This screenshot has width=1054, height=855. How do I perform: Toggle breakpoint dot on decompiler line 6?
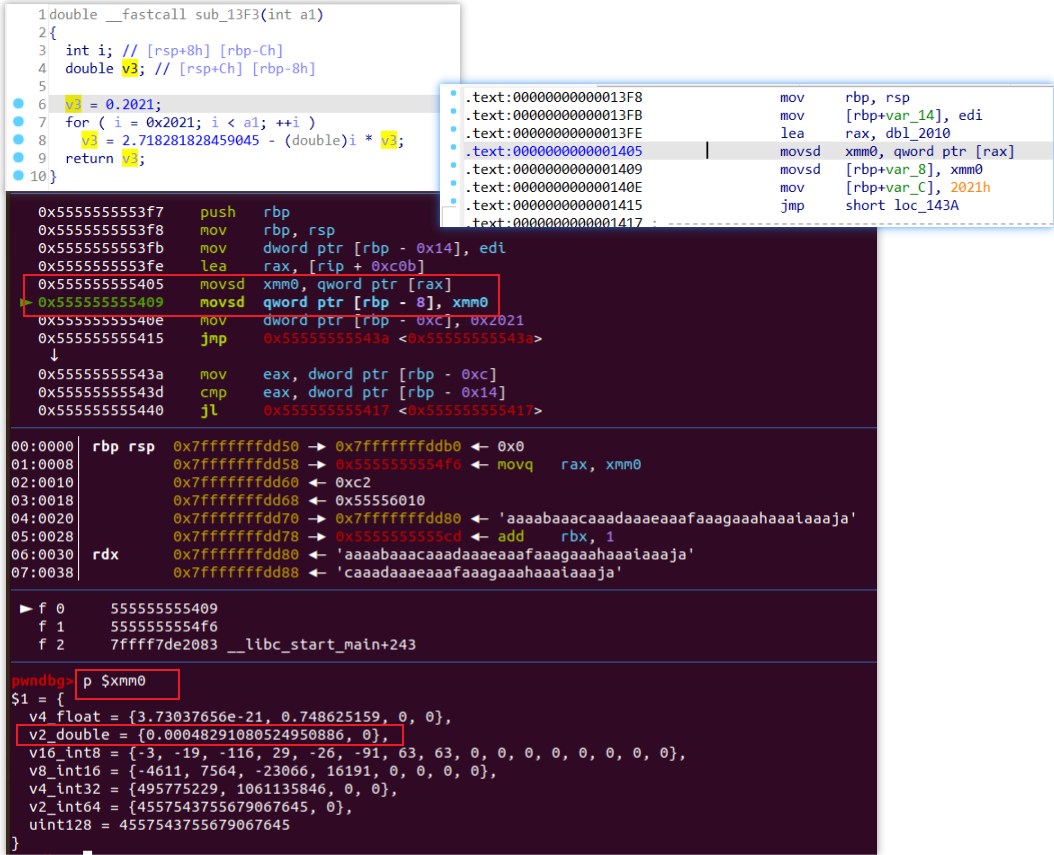19,104
